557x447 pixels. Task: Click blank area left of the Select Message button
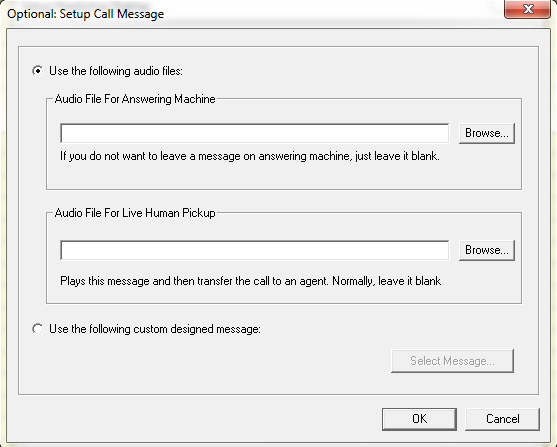213,361
